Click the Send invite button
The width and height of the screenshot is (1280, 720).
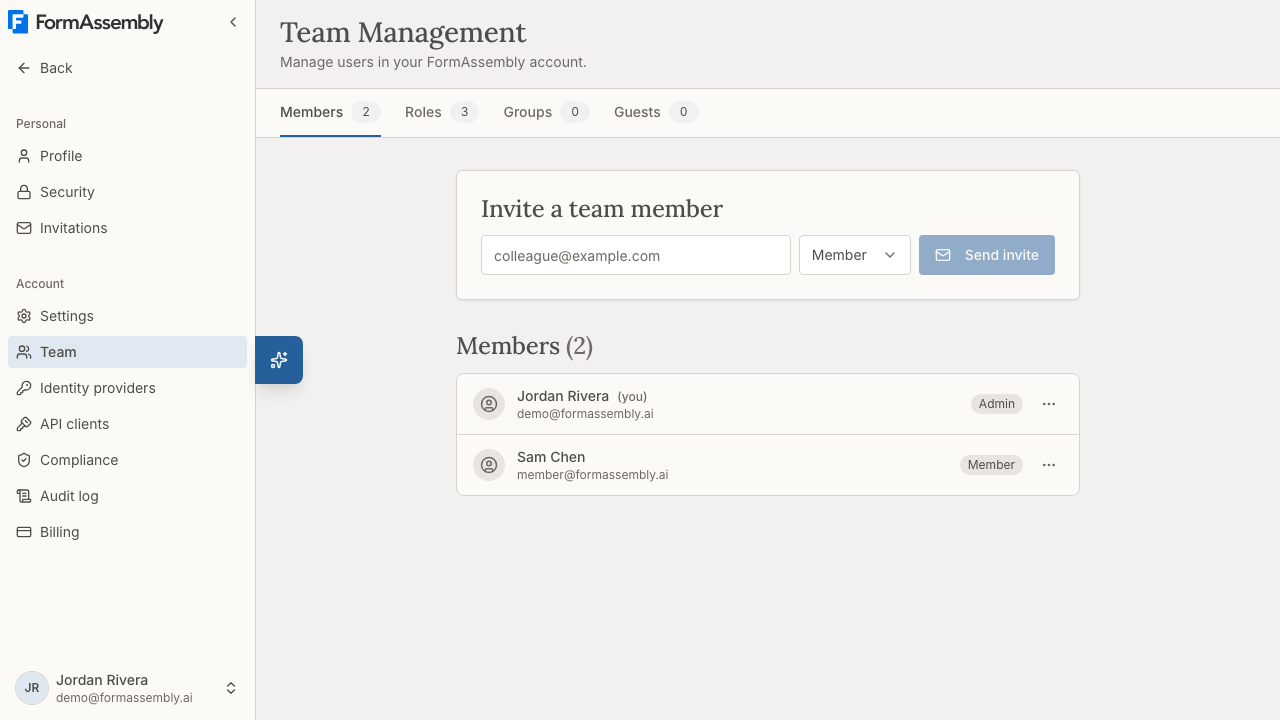point(987,255)
